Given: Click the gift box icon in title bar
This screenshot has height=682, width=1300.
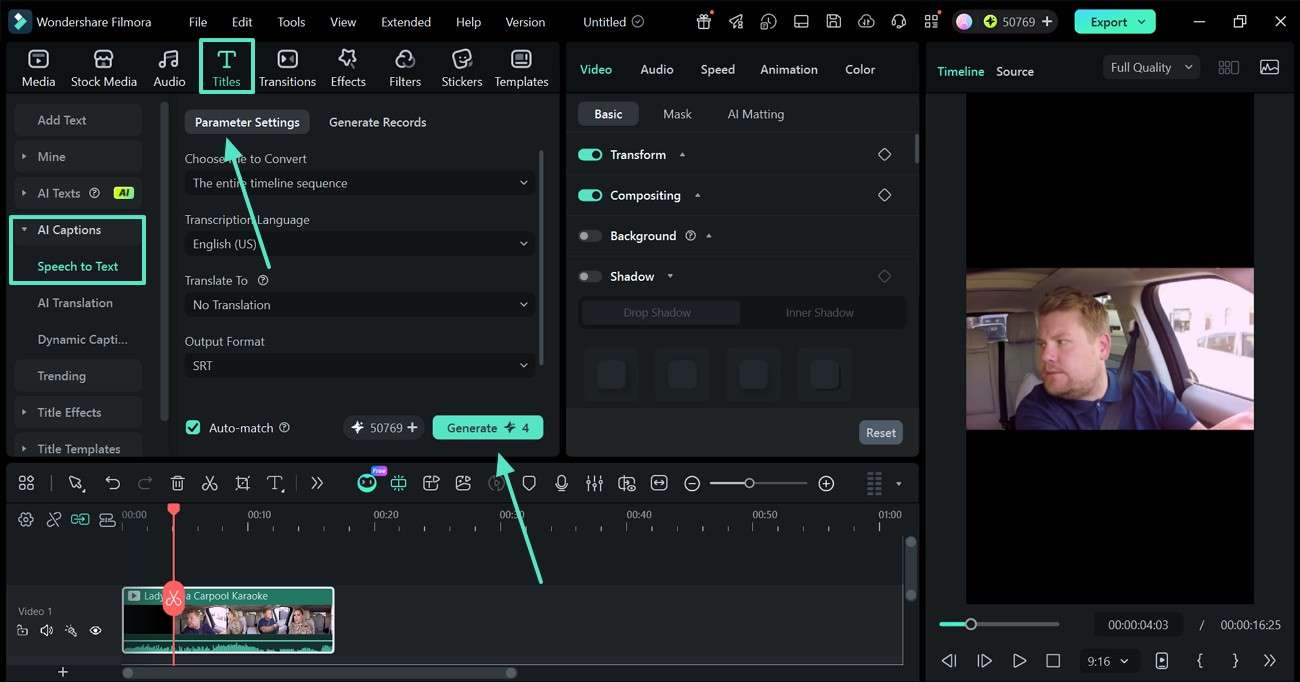Looking at the screenshot, I should [x=704, y=21].
